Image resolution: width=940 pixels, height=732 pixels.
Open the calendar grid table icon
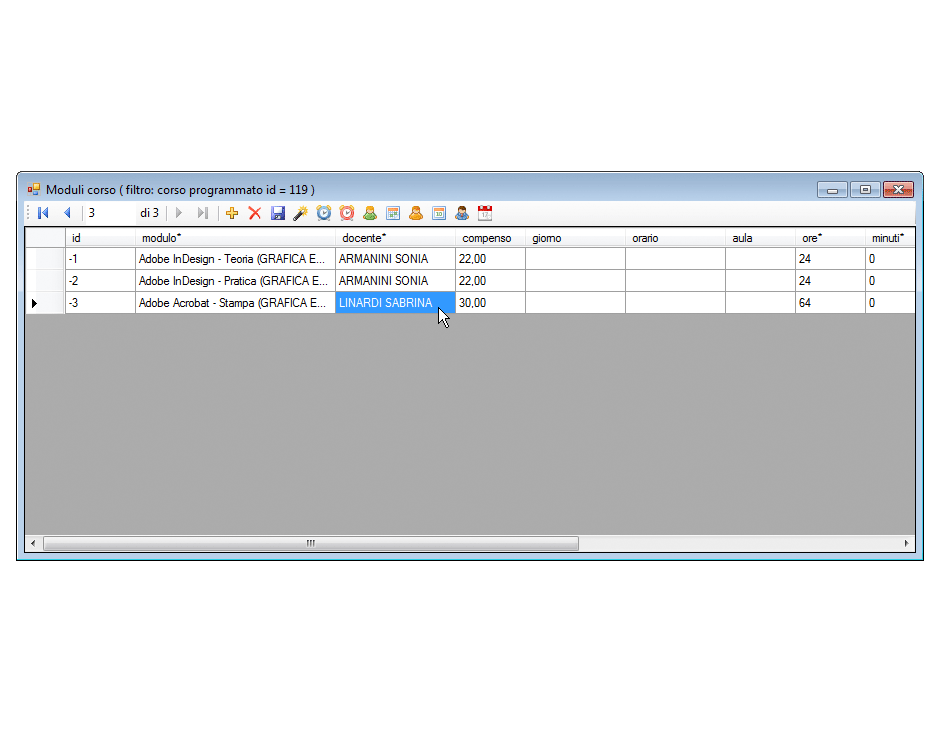[393, 213]
